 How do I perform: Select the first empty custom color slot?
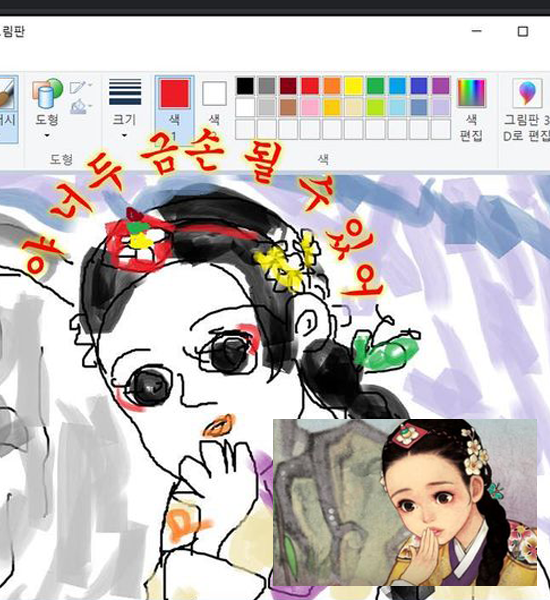(245, 129)
